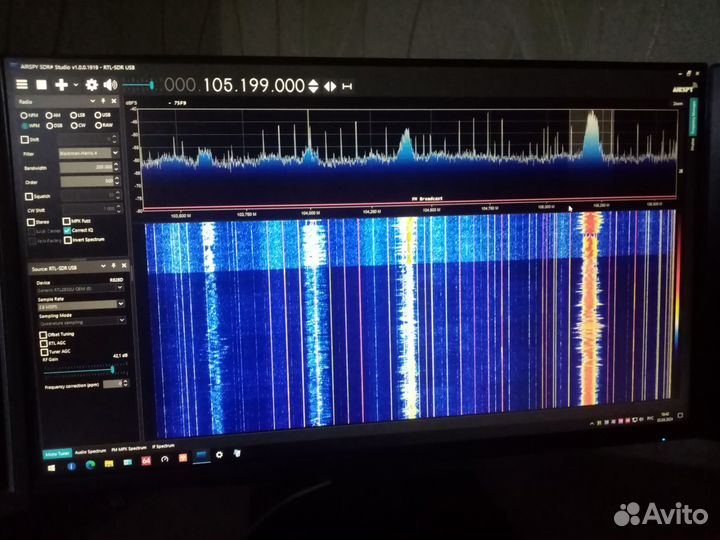Open the Audio Spectrum tab
Image resolution: width=720 pixels, height=540 pixels.
click(90, 451)
